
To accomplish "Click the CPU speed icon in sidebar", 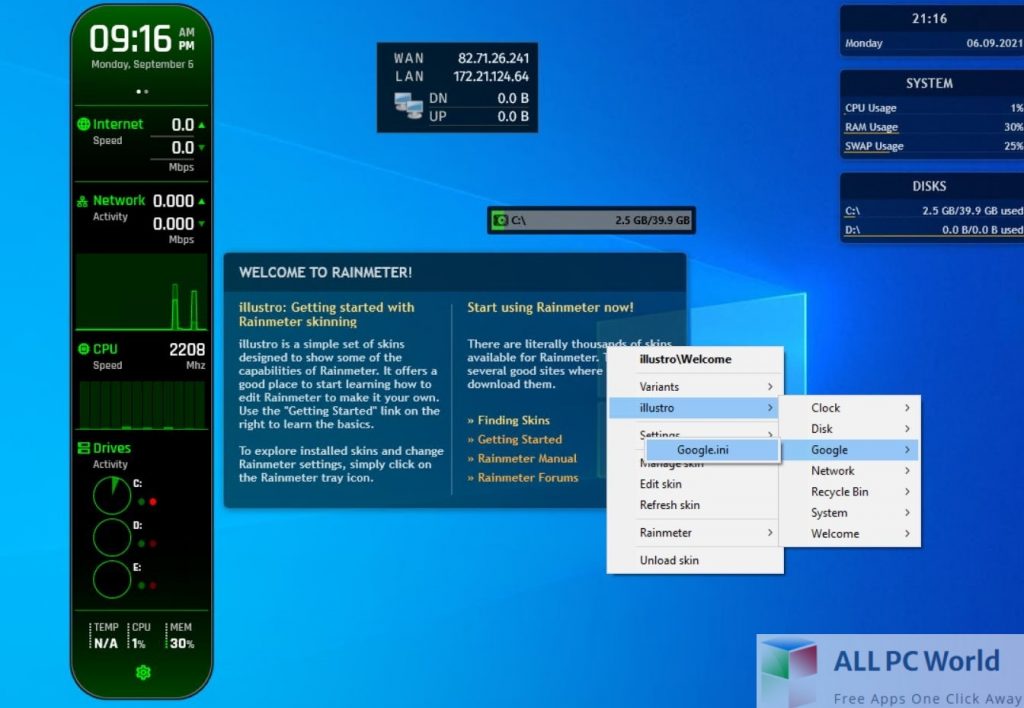I will (82, 349).
